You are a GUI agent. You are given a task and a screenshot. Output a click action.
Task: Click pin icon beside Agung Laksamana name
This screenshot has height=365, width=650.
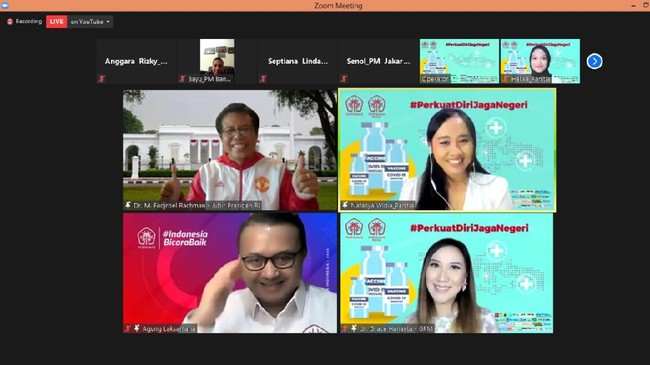click(x=137, y=328)
